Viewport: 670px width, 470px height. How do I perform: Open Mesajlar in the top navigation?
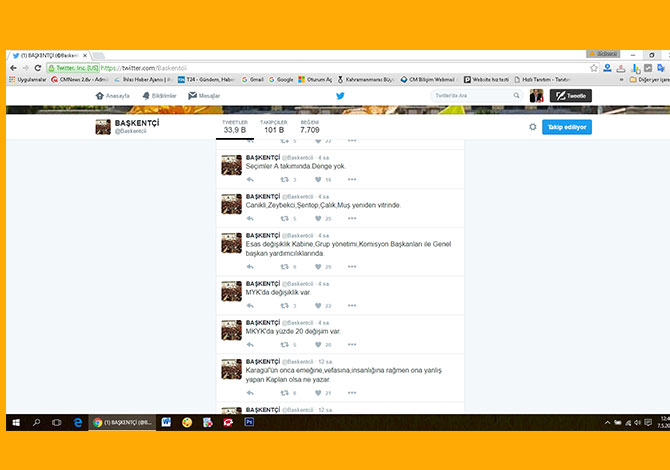205,96
